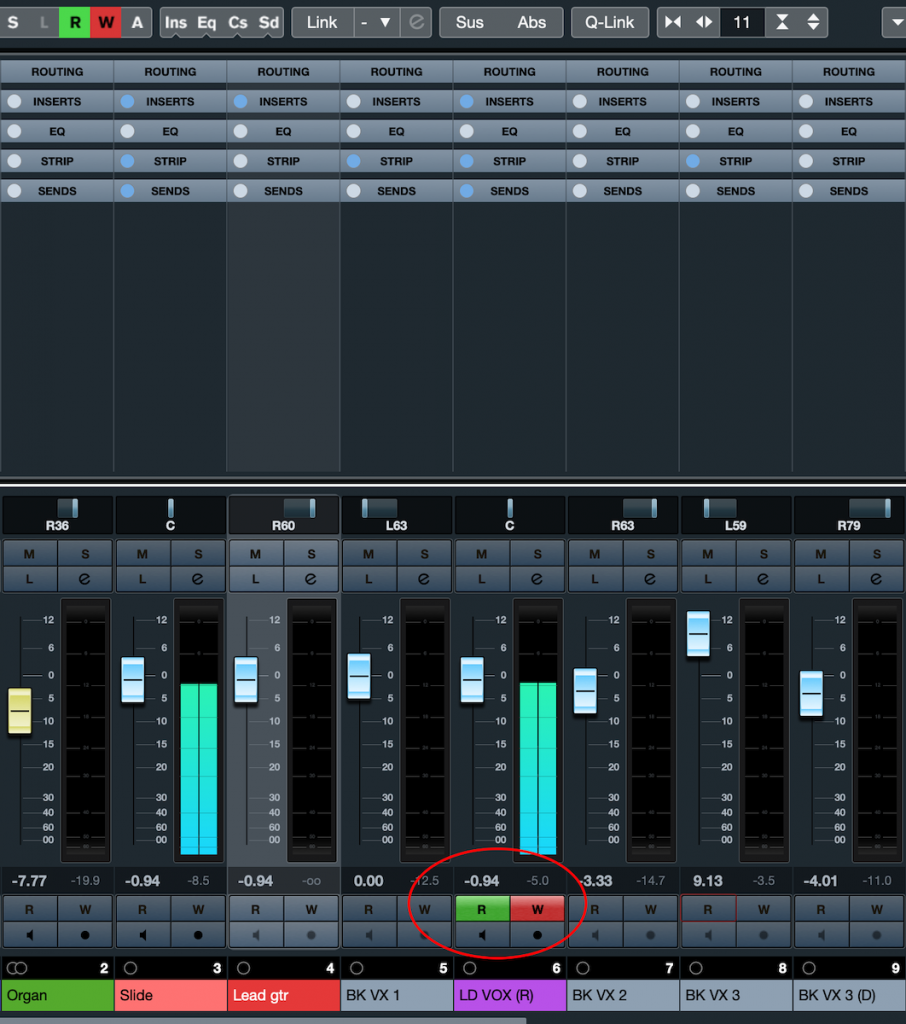The width and height of the screenshot is (906, 1024).
Task: Mute the Organ channel
Action: click(30, 553)
